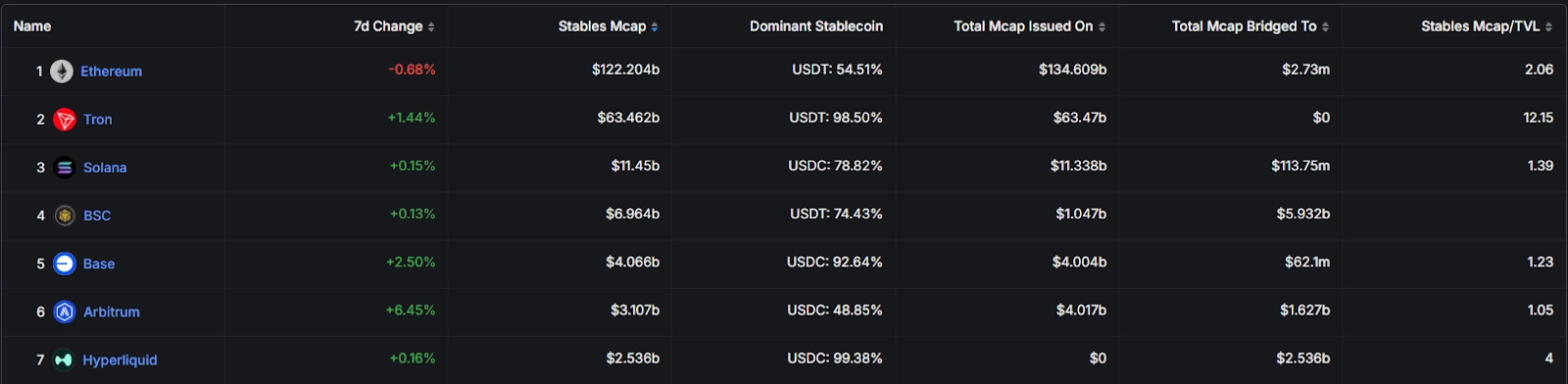The width and height of the screenshot is (1568, 384).
Task: Select BSC's +0.13% 7d change
Action: [x=413, y=214]
